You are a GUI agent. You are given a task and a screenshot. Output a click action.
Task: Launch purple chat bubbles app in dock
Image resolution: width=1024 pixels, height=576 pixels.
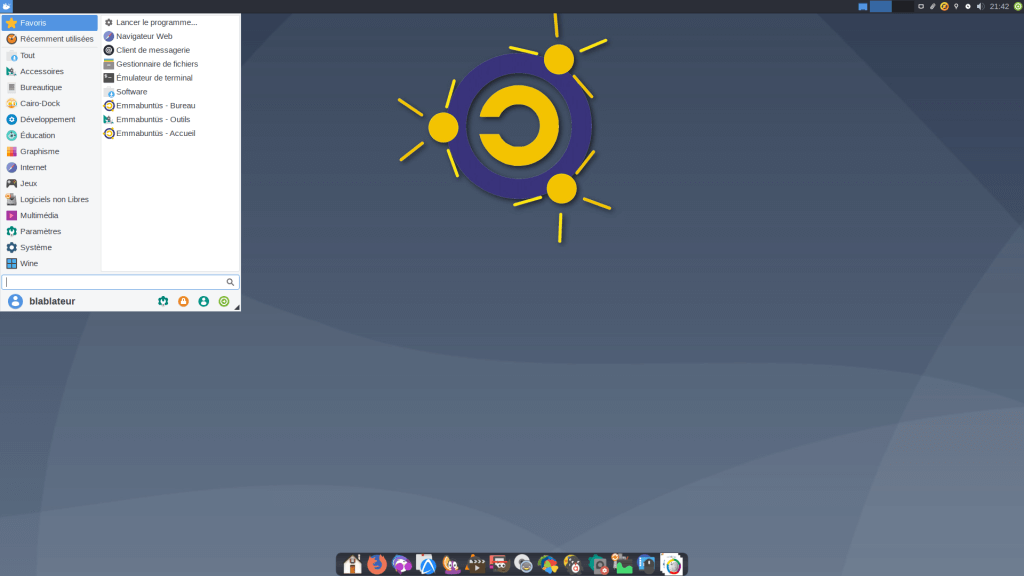click(402, 564)
